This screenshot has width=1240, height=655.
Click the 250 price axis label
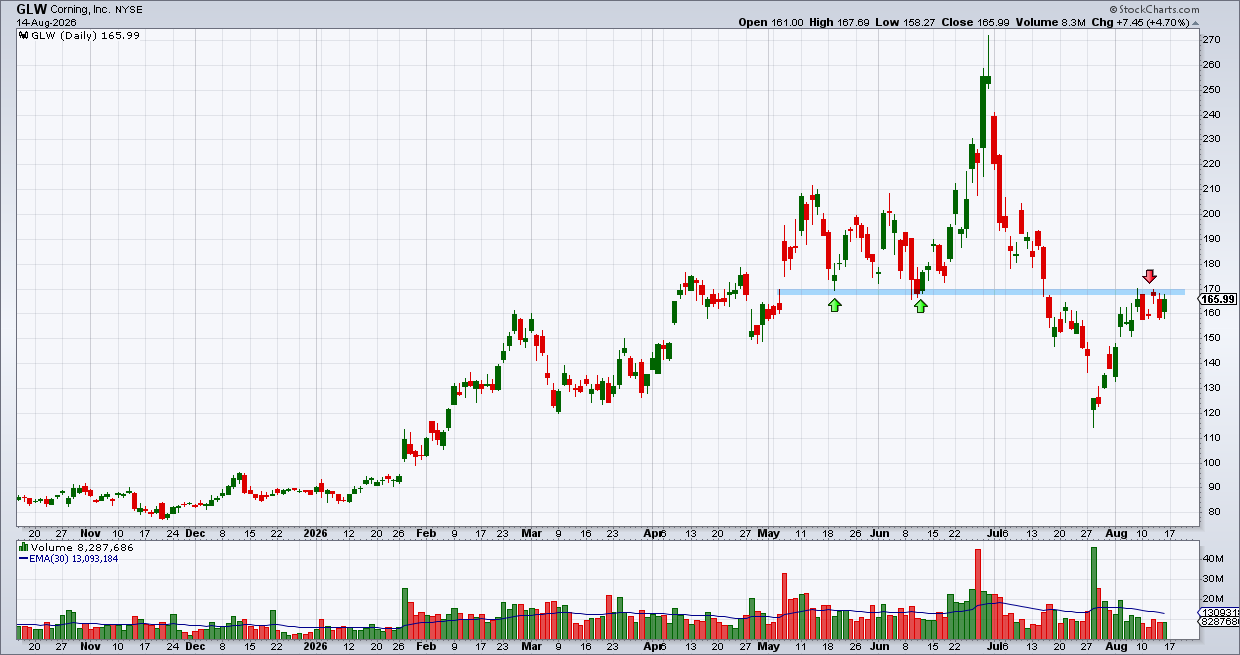(1211, 90)
